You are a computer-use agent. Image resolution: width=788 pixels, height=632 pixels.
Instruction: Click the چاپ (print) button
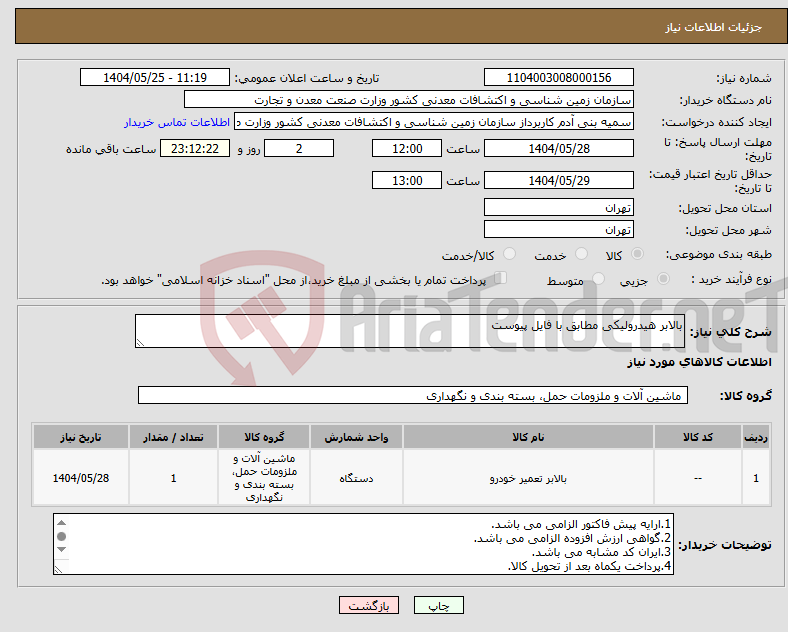(x=438, y=605)
